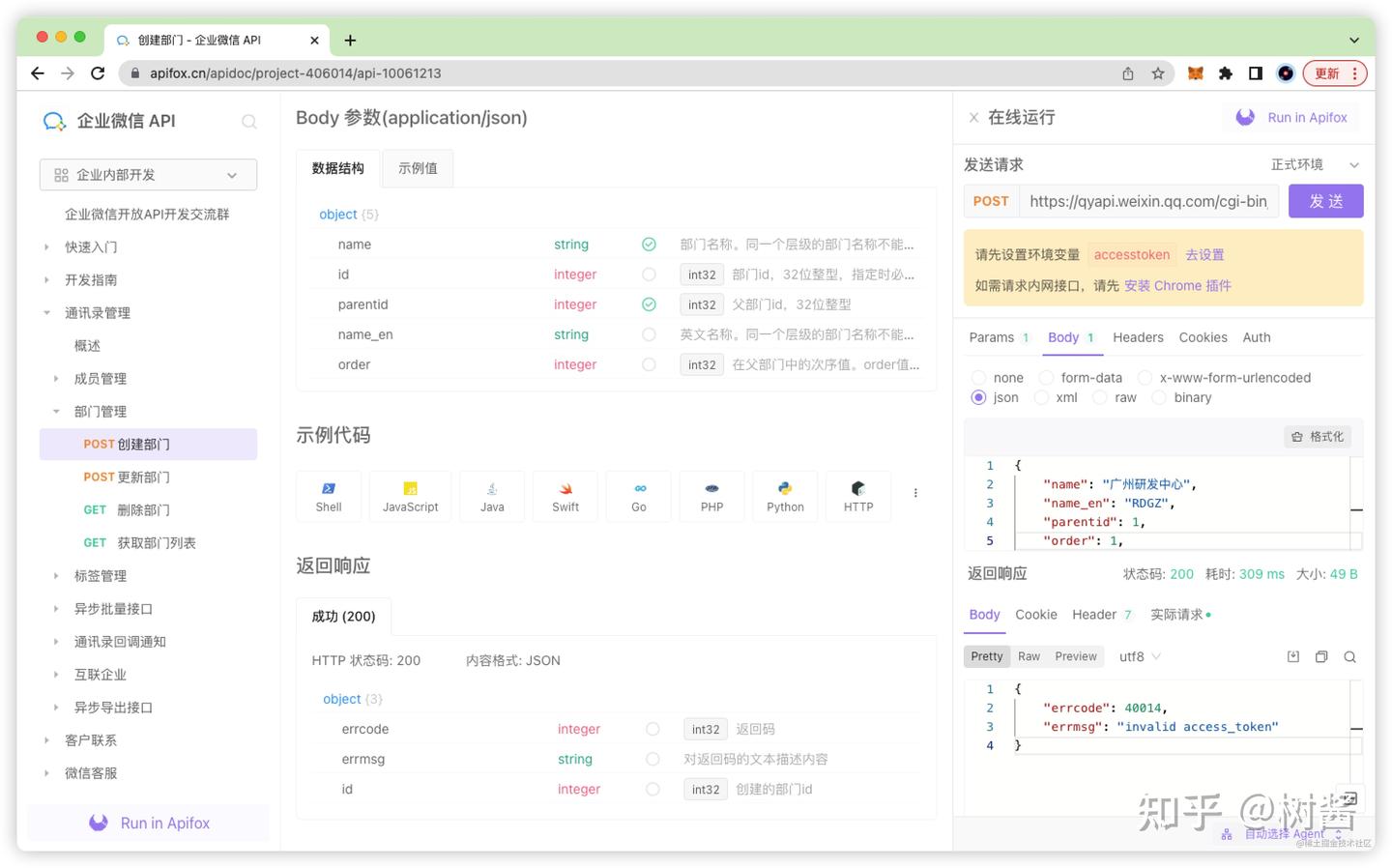Select the x-www-form-urlencoded body type
Image resolution: width=1392 pixels, height=868 pixels.
pos(1145,378)
